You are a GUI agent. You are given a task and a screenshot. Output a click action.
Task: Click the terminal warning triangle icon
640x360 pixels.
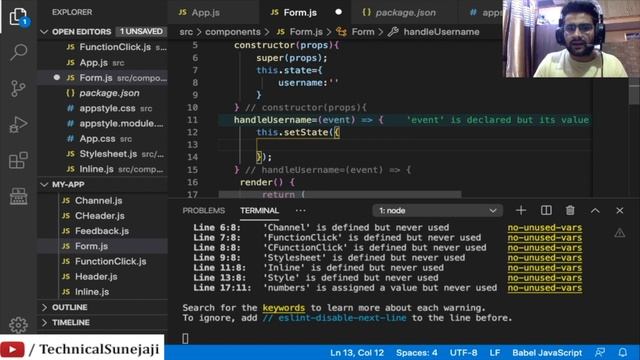click(620, 233)
